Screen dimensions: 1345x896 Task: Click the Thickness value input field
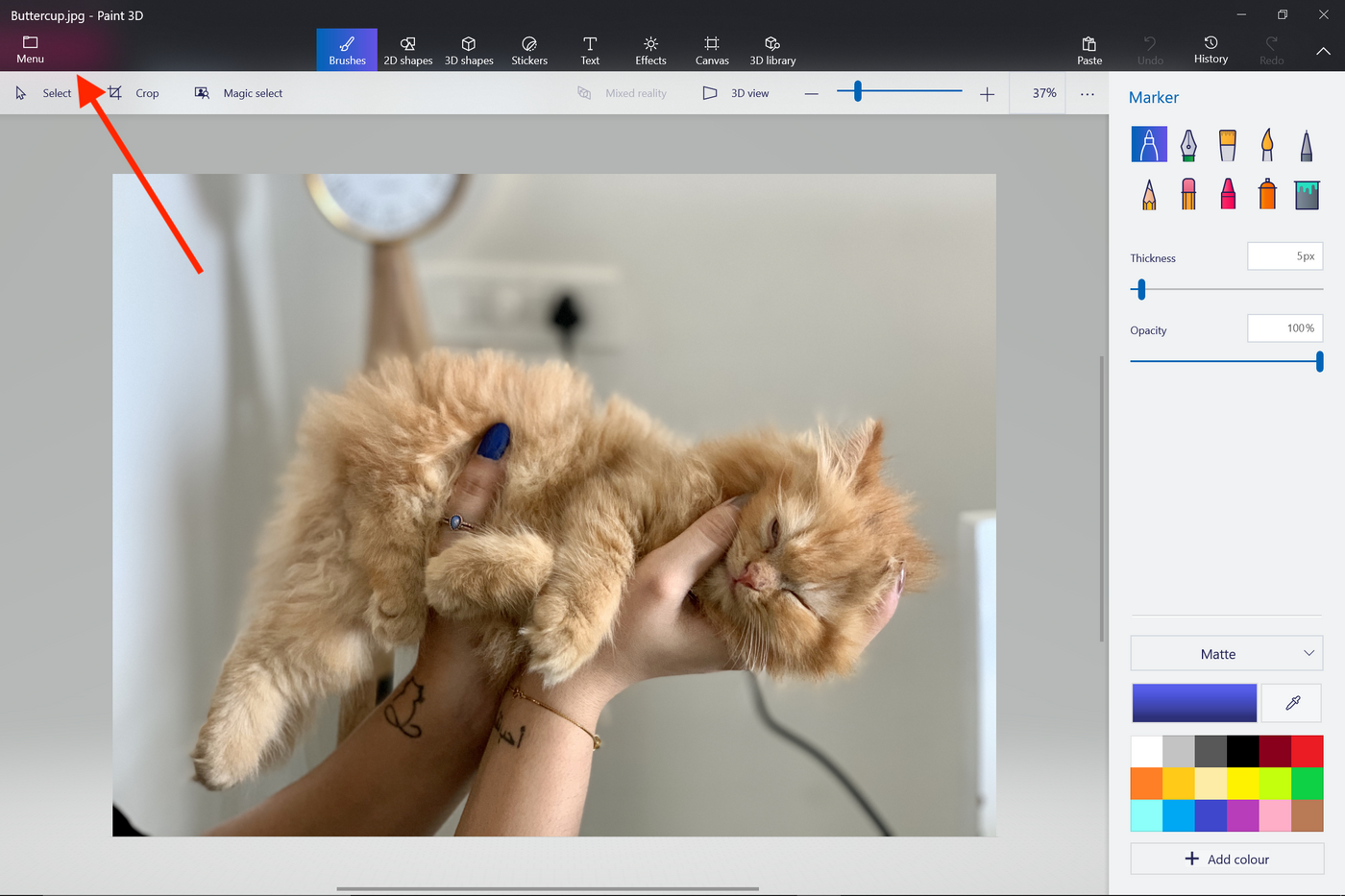coord(1284,256)
